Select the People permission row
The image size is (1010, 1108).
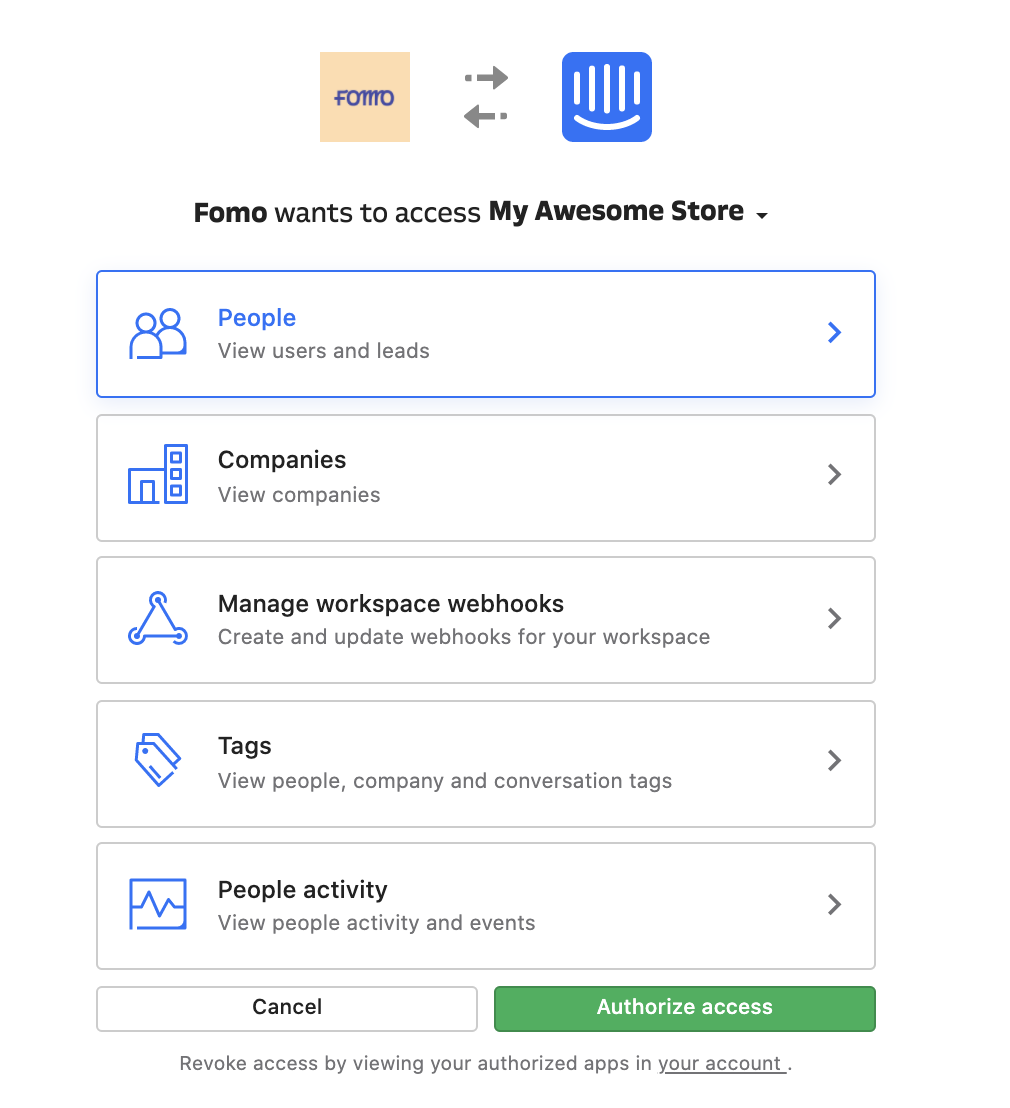[x=486, y=333]
